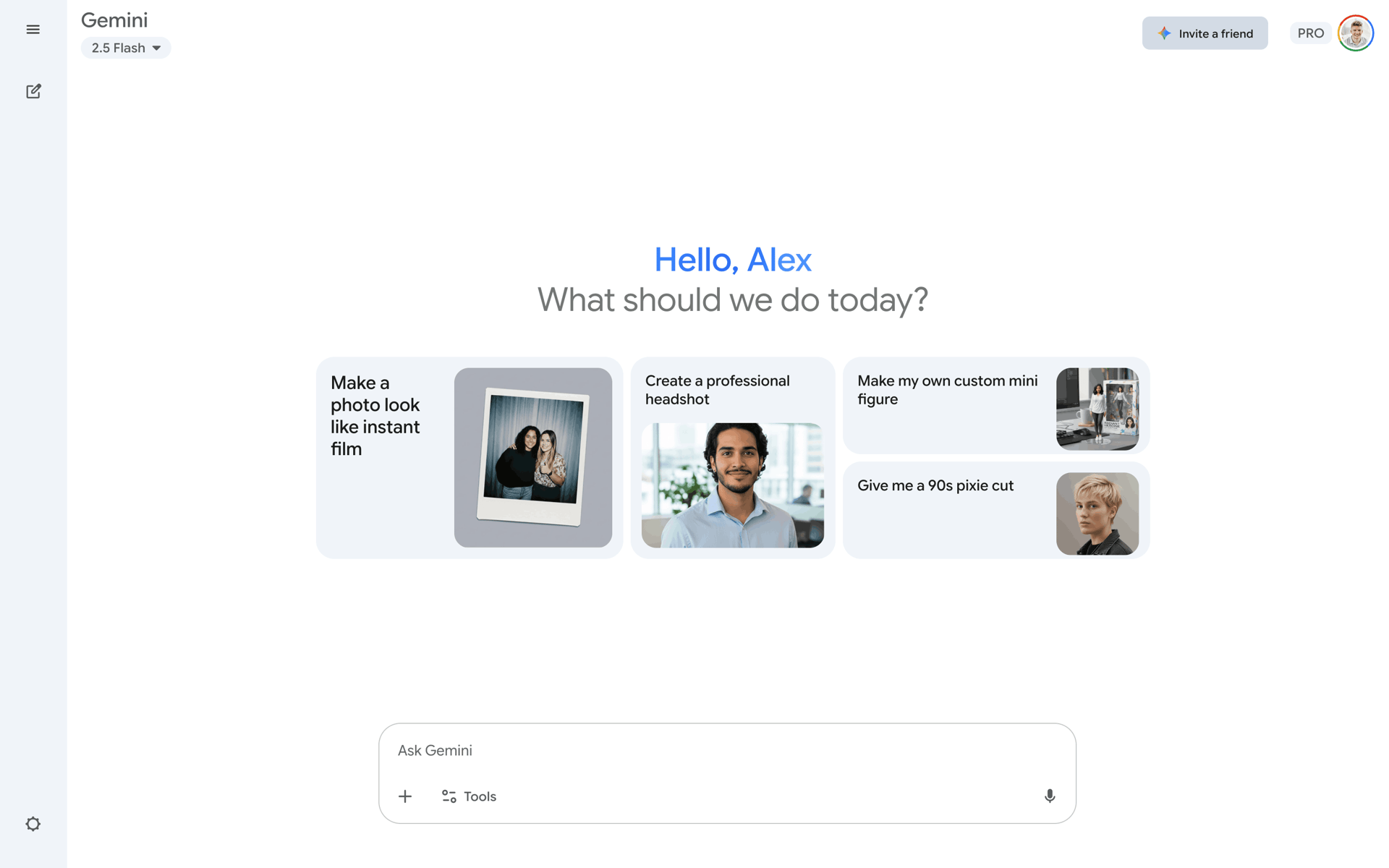Click the pixie cut portrait thumbnail
1389x868 pixels.
(1097, 514)
